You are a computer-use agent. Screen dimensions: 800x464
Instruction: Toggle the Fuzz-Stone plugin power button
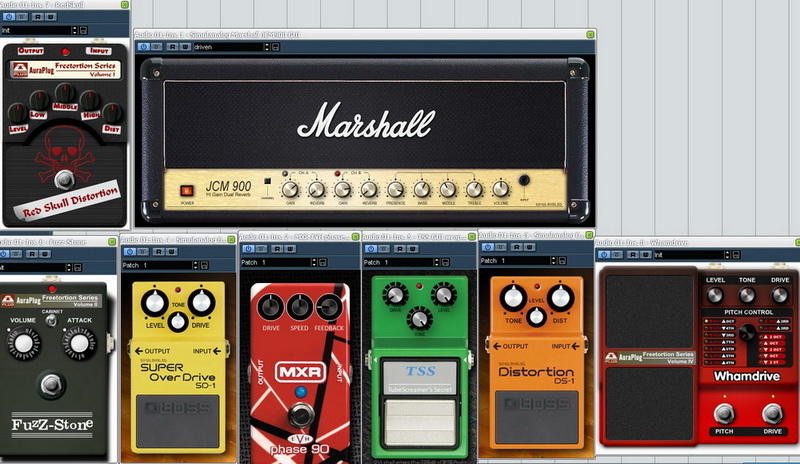pyautogui.click(x=3, y=254)
